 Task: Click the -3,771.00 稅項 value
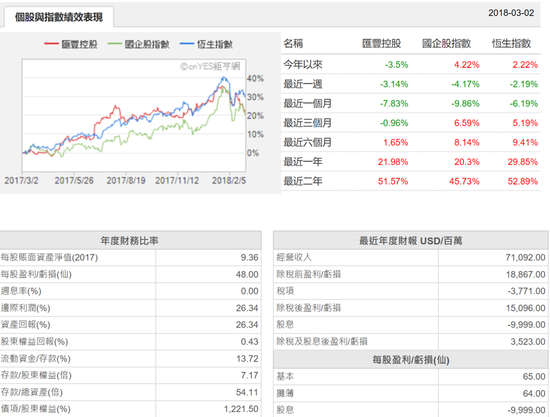pos(526,291)
